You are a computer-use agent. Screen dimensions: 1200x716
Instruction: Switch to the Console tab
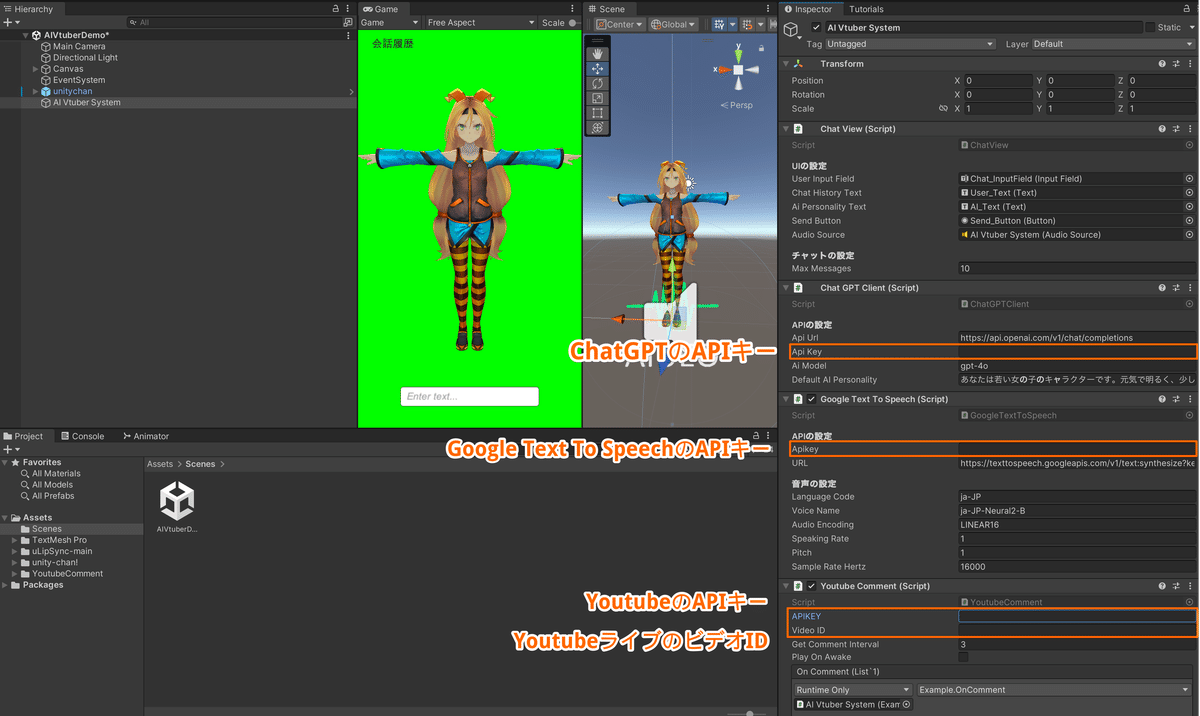tap(82, 435)
